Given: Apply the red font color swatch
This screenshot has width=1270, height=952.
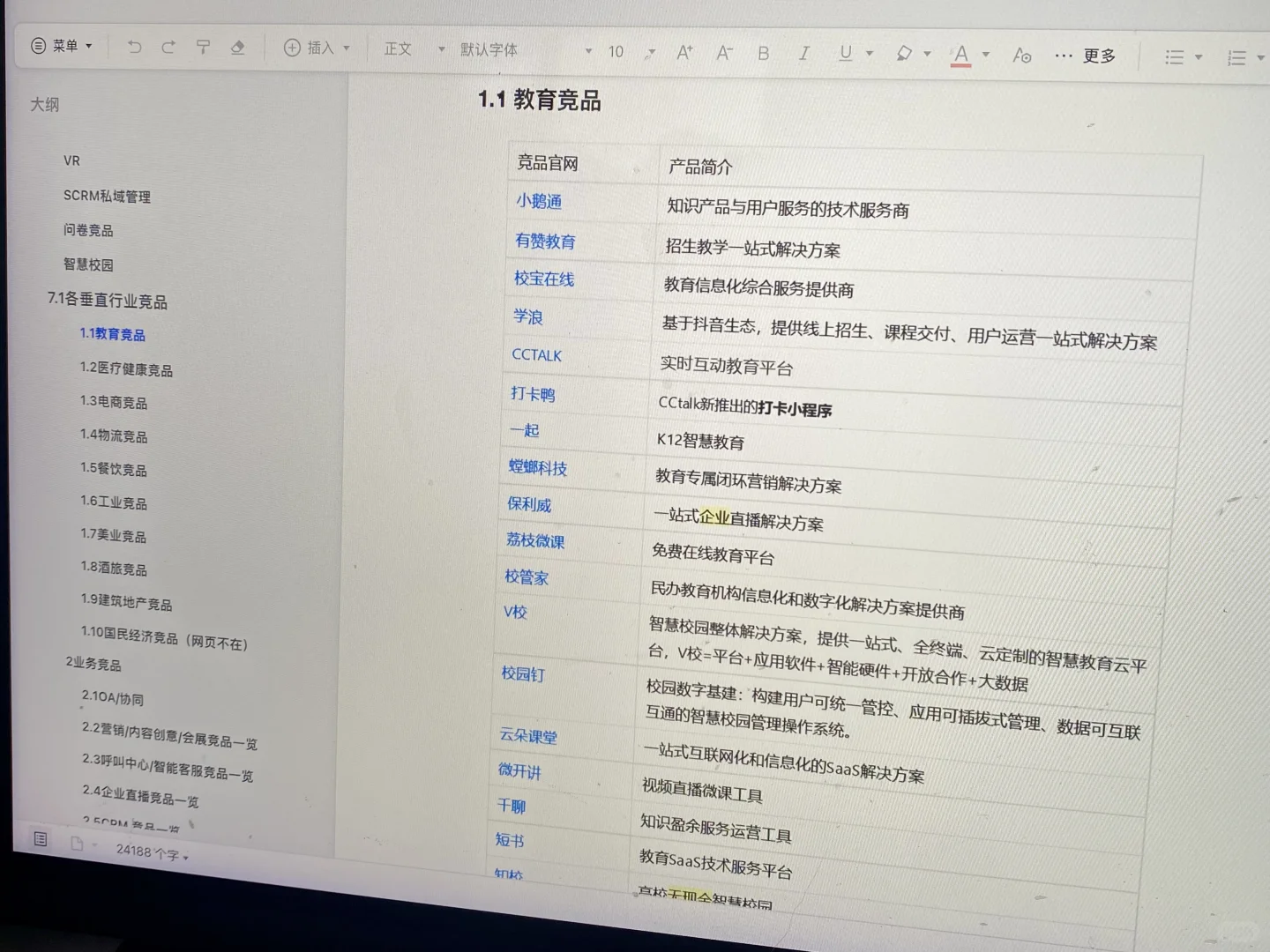Looking at the screenshot, I should tap(960, 56).
